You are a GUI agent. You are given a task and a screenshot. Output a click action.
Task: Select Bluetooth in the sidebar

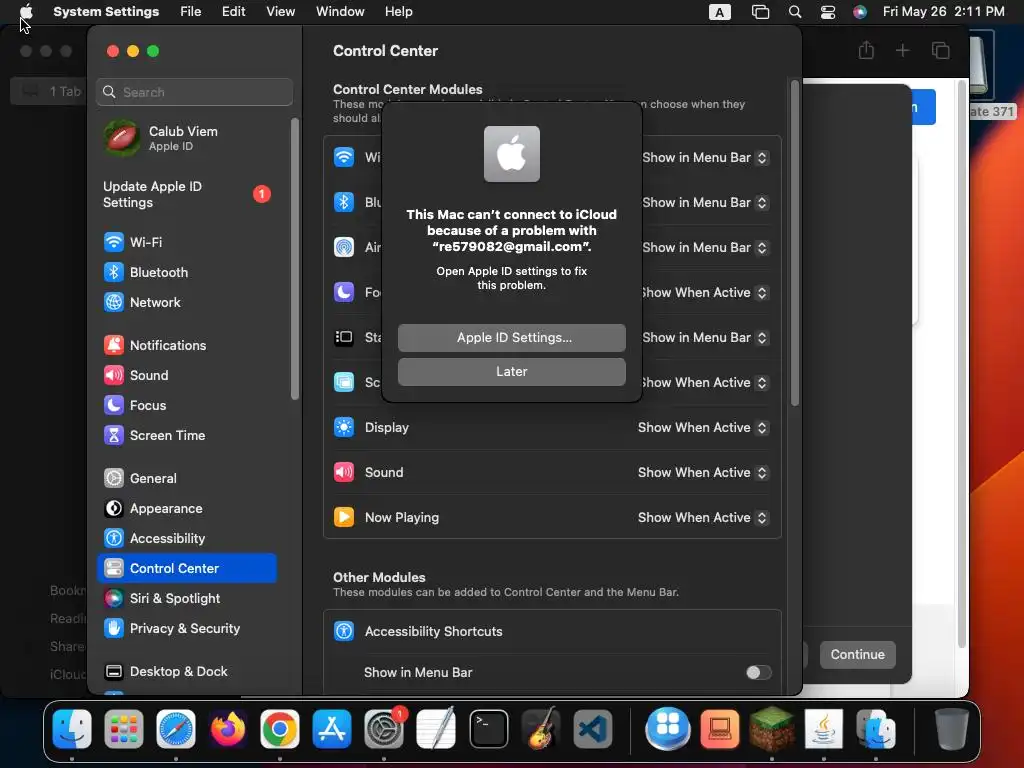[x=187, y=272]
